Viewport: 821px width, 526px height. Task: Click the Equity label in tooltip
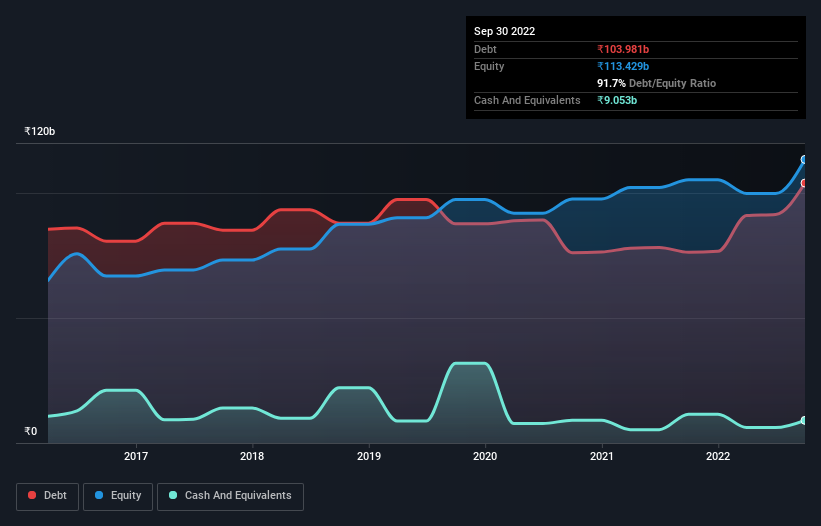click(489, 66)
